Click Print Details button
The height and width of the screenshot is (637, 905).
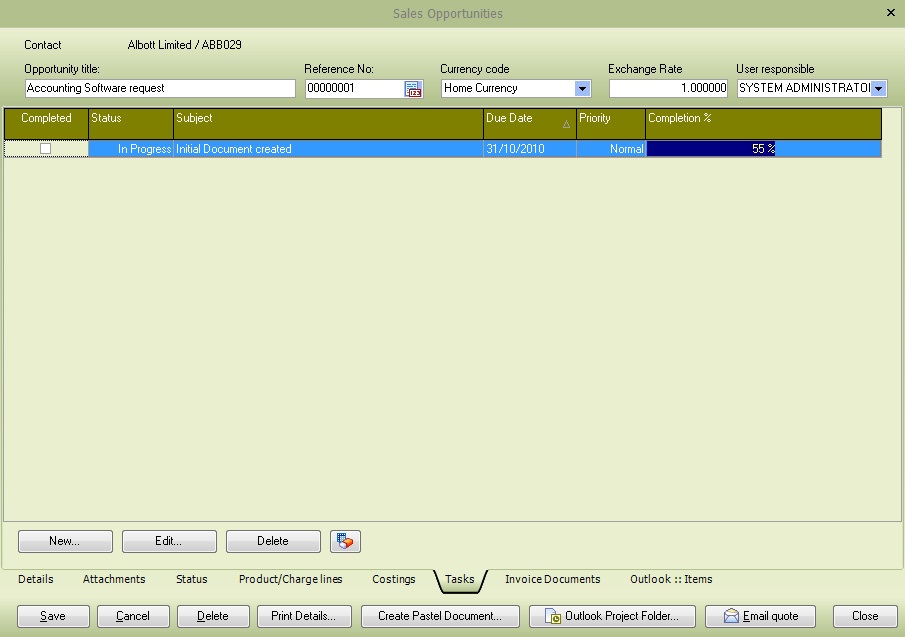click(x=303, y=616)
